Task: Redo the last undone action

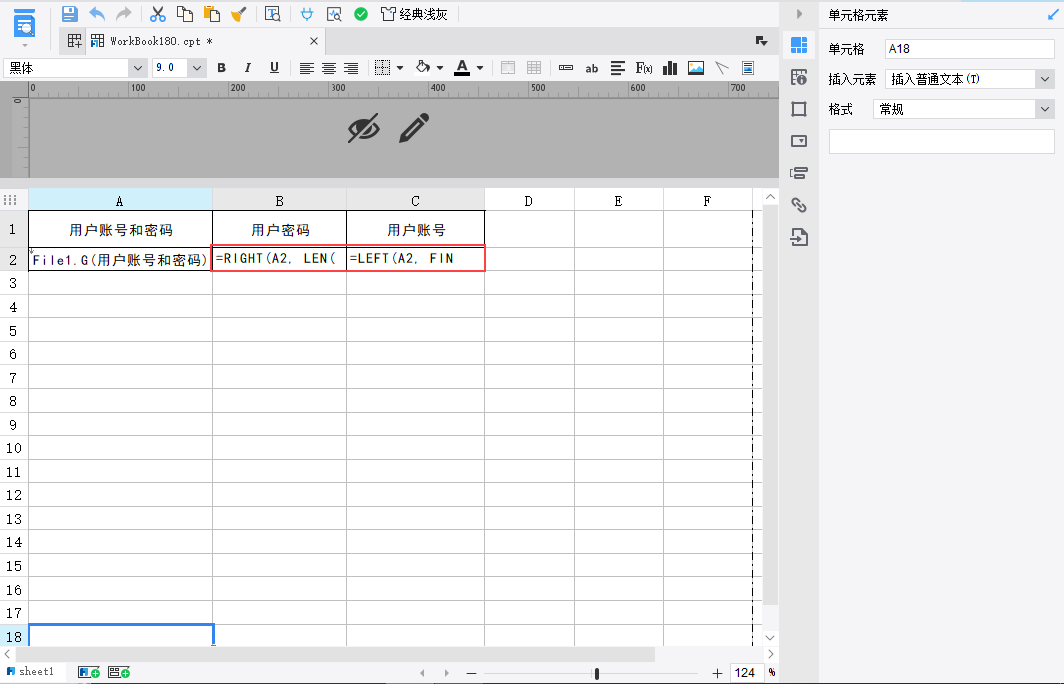Action: coord(124,14)
